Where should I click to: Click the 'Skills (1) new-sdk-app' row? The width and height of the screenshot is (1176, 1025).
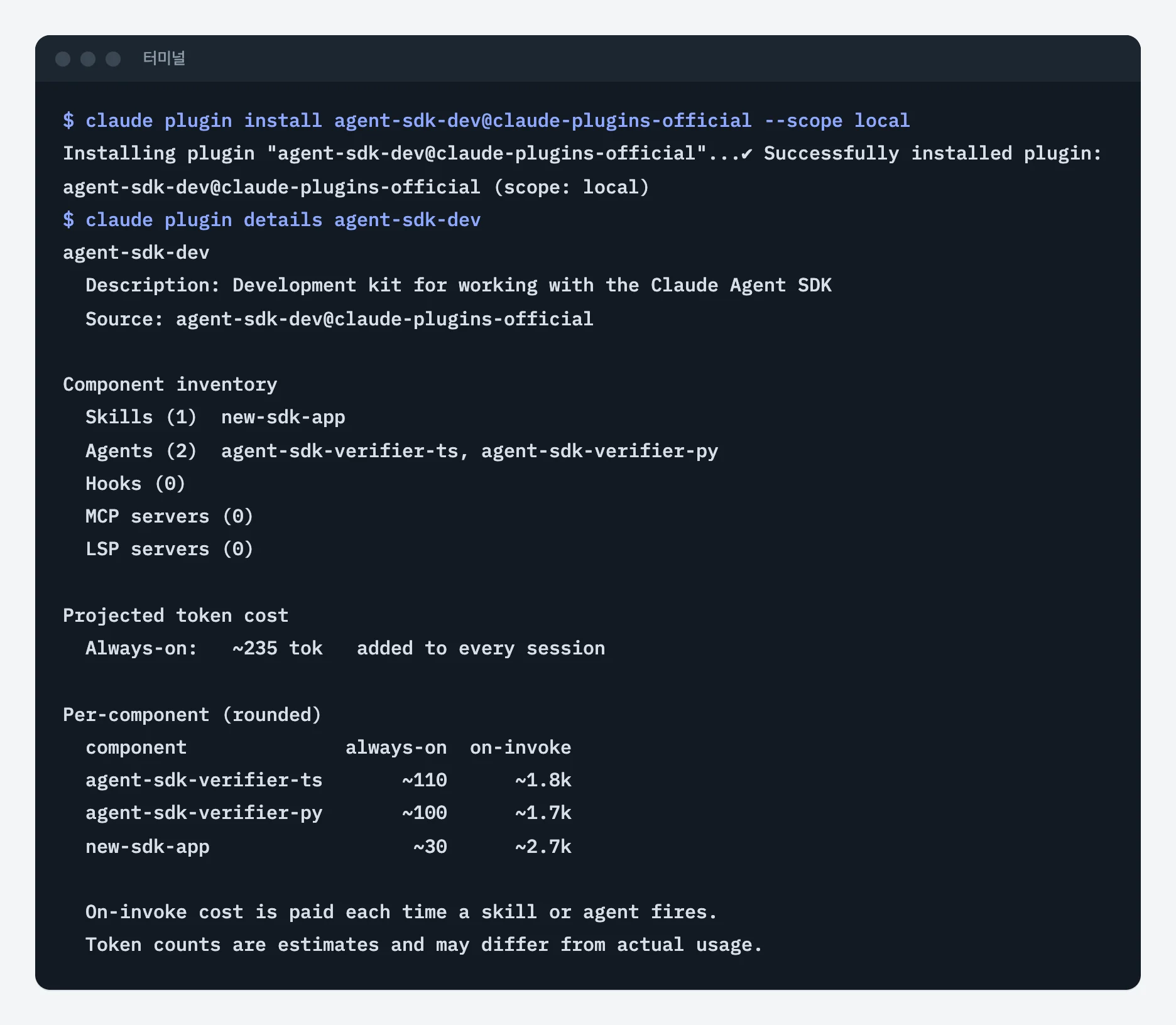(x=215, y=417)
